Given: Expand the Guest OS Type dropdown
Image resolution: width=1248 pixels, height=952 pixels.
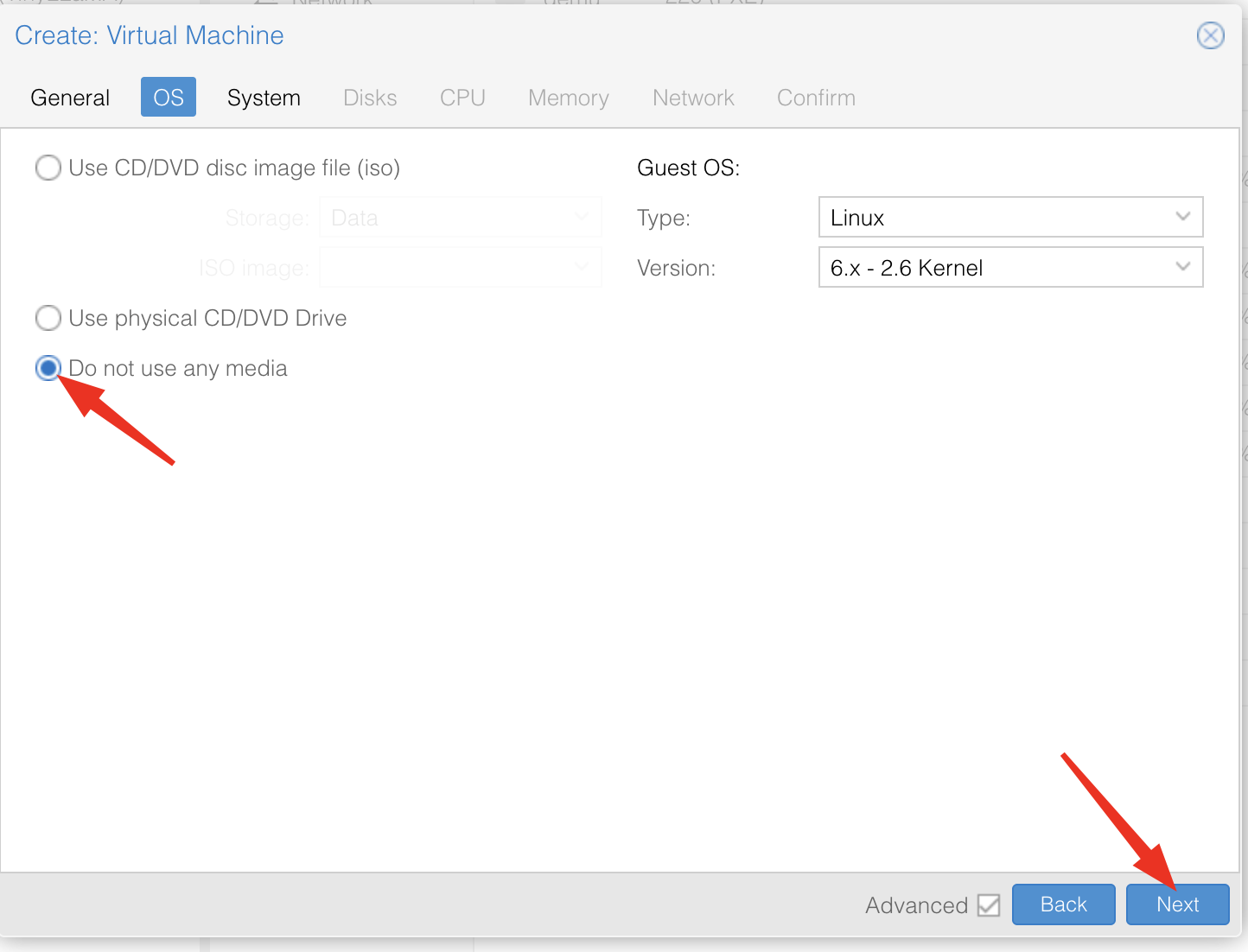Looking at the screenshot, I should click(1009, 218).
